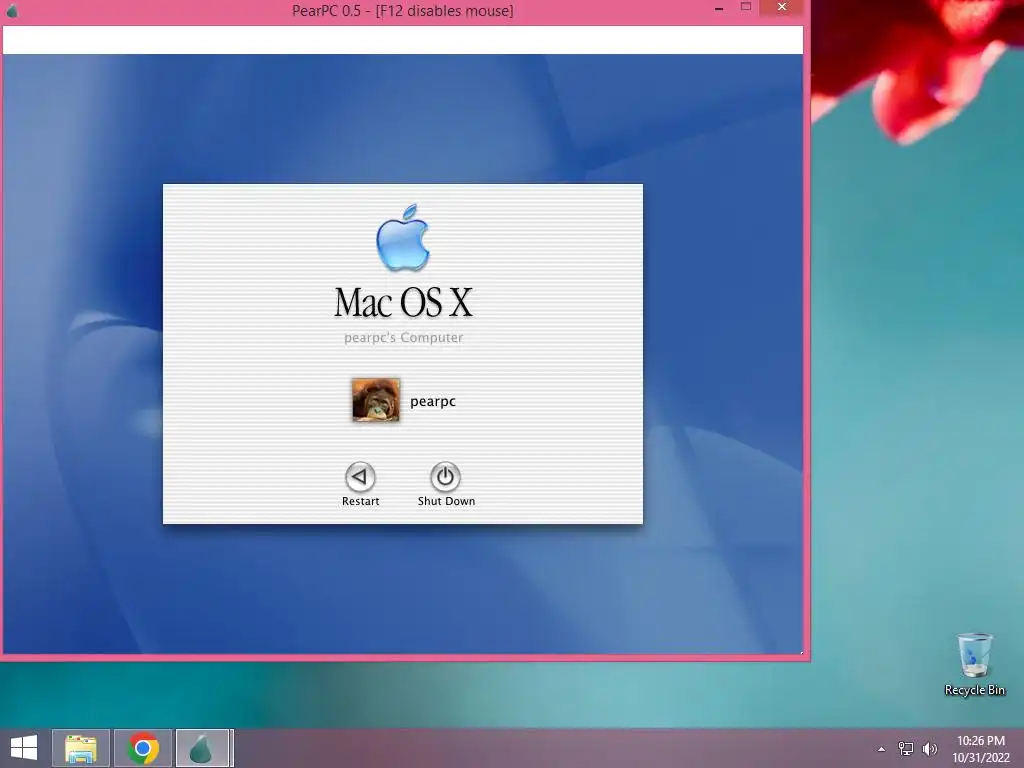Screen dimensions: 1024x768
Task: Open the network status tray icon
Action: [x=906, y=748]
